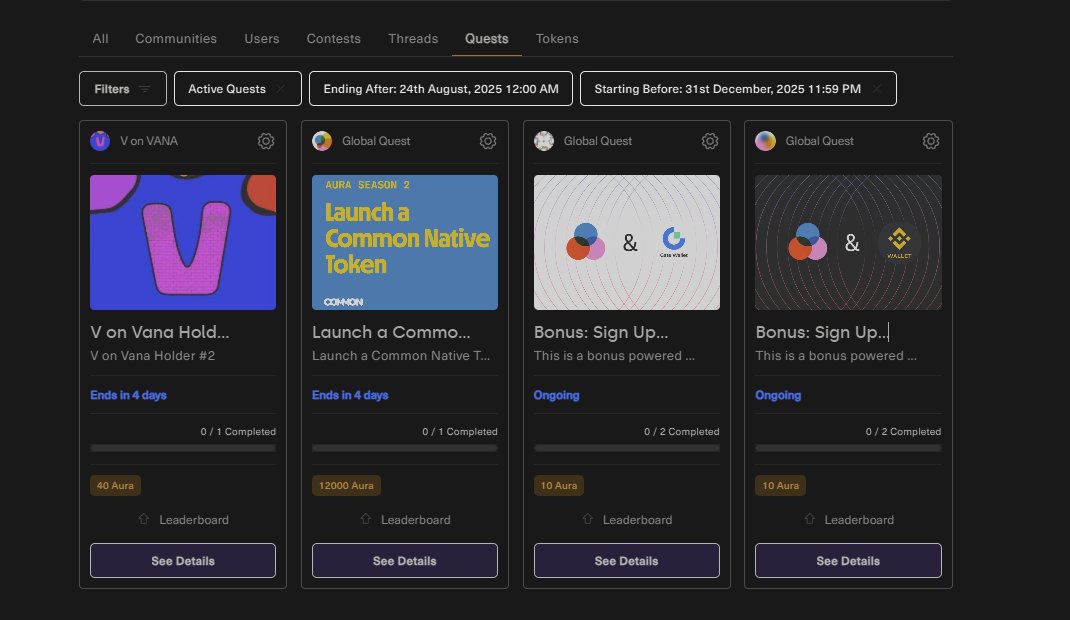Open the Filters button

(123, 89)
